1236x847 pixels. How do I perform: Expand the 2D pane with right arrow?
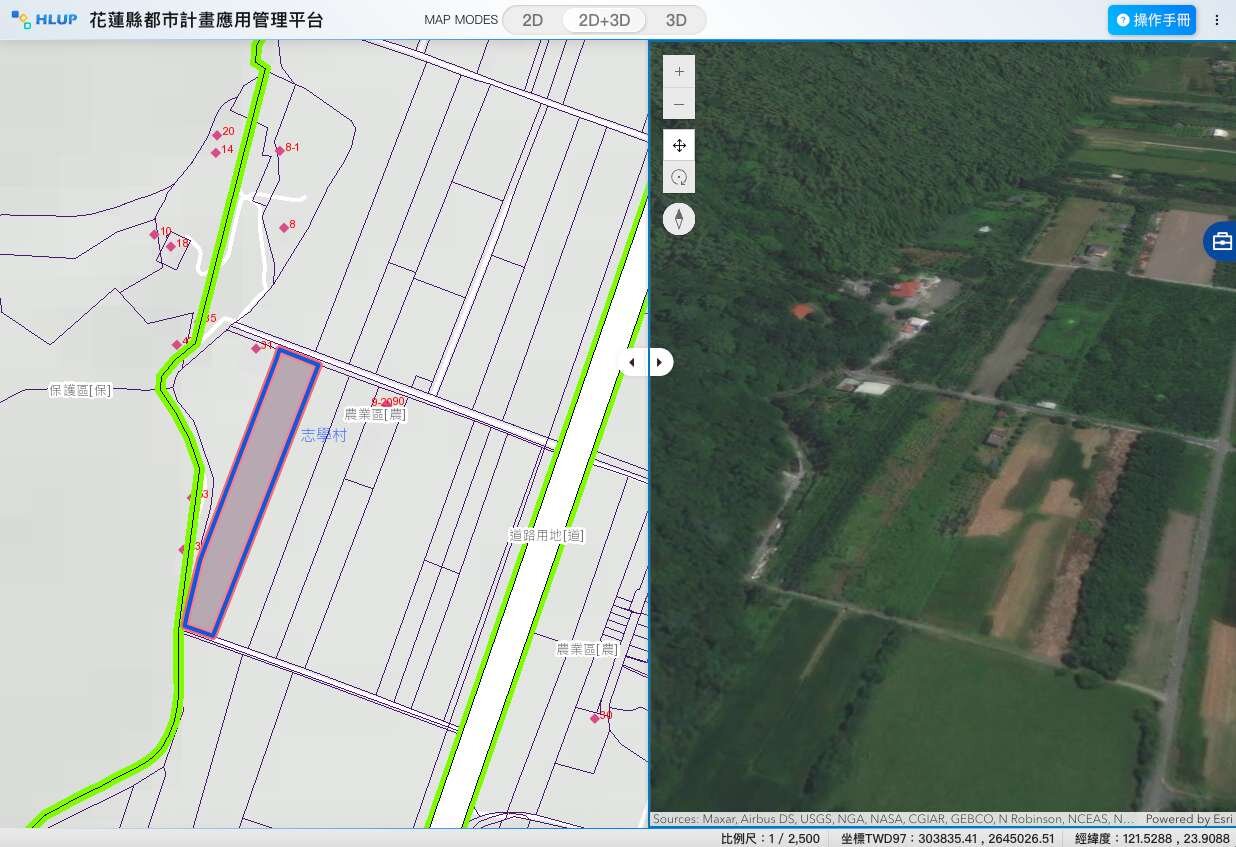coord(661,362)
